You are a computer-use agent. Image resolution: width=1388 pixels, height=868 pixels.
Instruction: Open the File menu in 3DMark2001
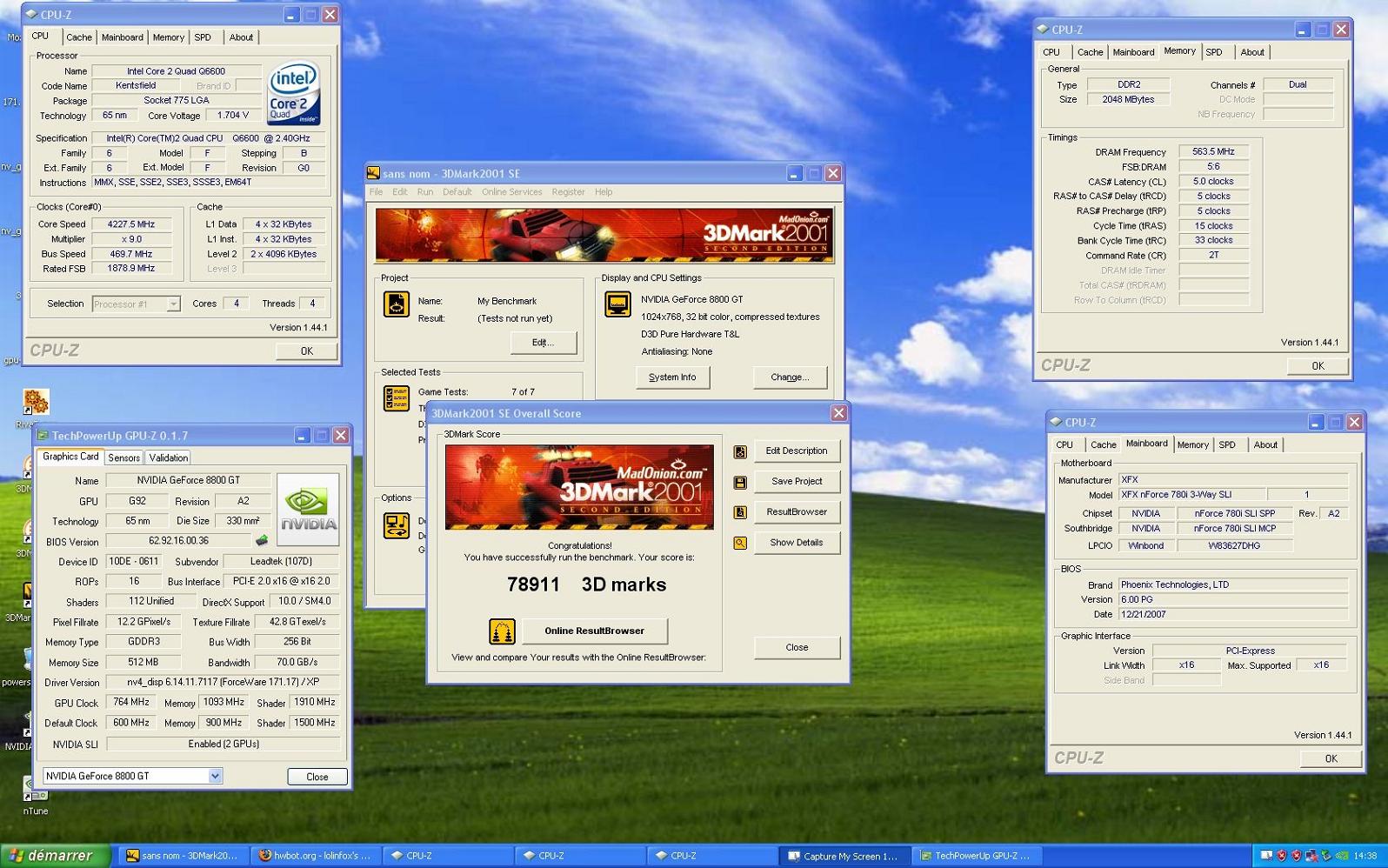tap(376, 192)
